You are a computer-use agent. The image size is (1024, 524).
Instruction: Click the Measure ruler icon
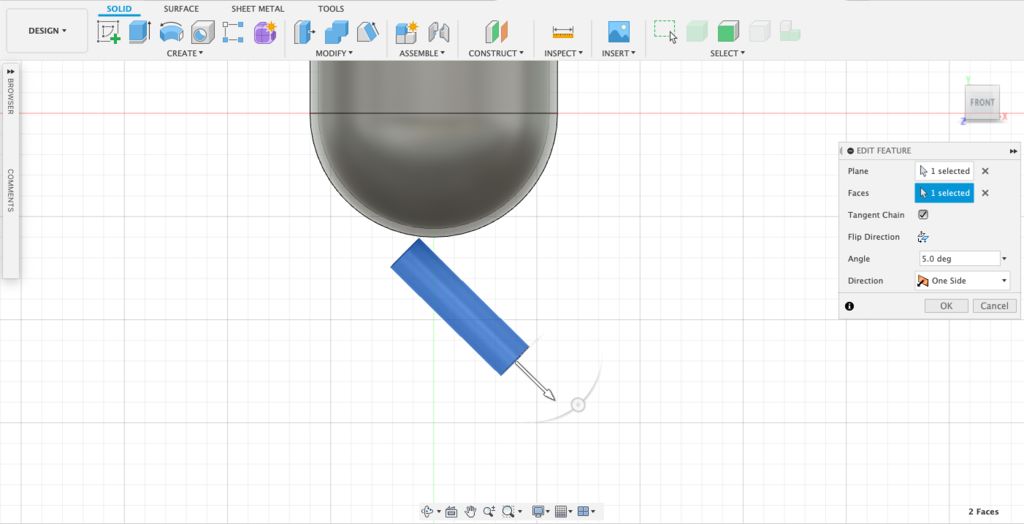[563, 31]
